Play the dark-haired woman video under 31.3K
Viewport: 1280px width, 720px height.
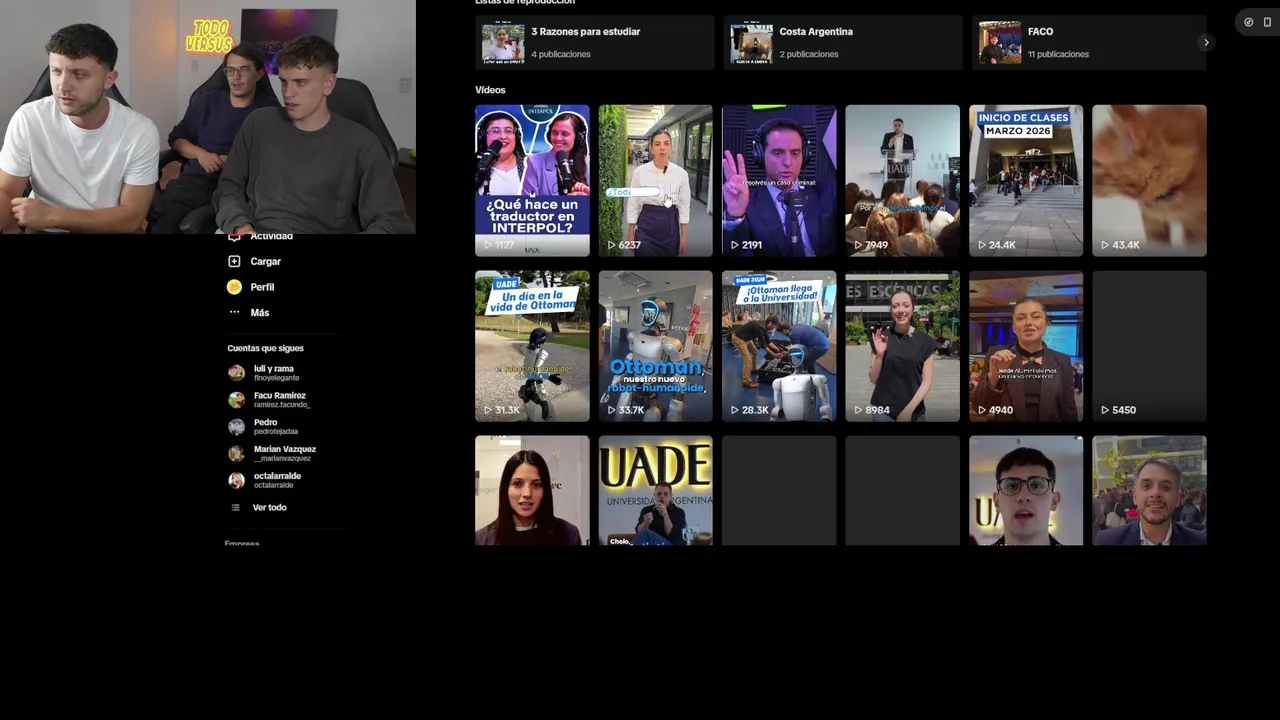[x=532, y=490]
